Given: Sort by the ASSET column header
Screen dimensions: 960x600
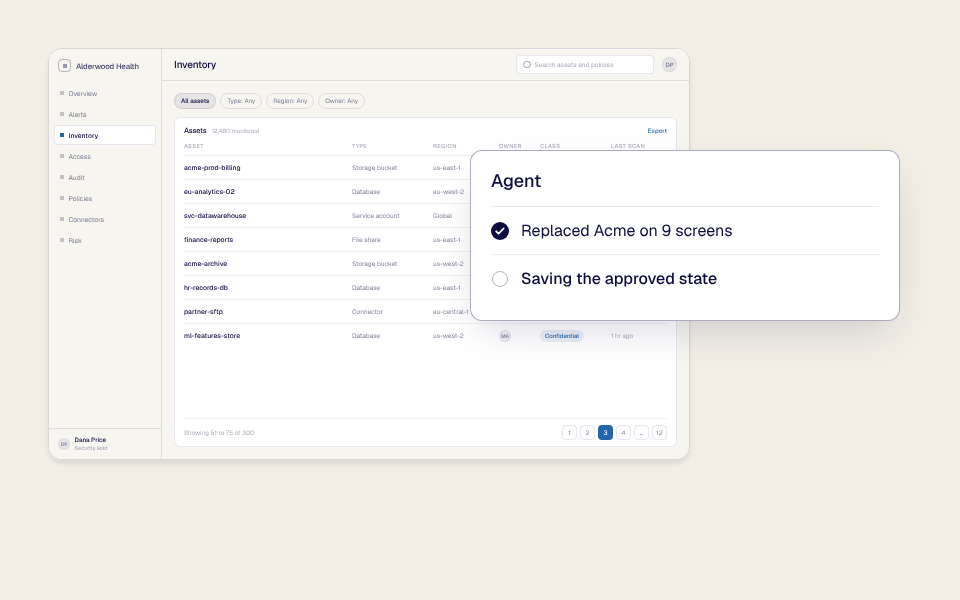Looking at the screenshot, I should (193, 146).
